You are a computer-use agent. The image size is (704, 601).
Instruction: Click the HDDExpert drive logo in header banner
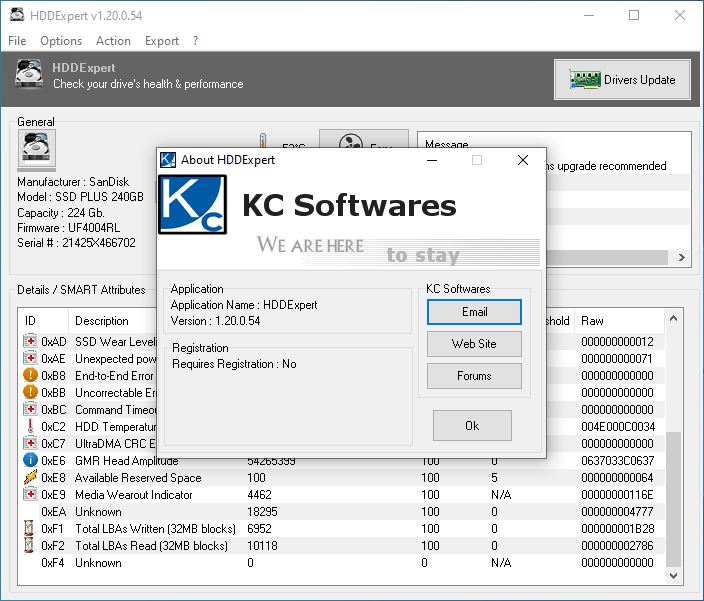tap(29, 73)
